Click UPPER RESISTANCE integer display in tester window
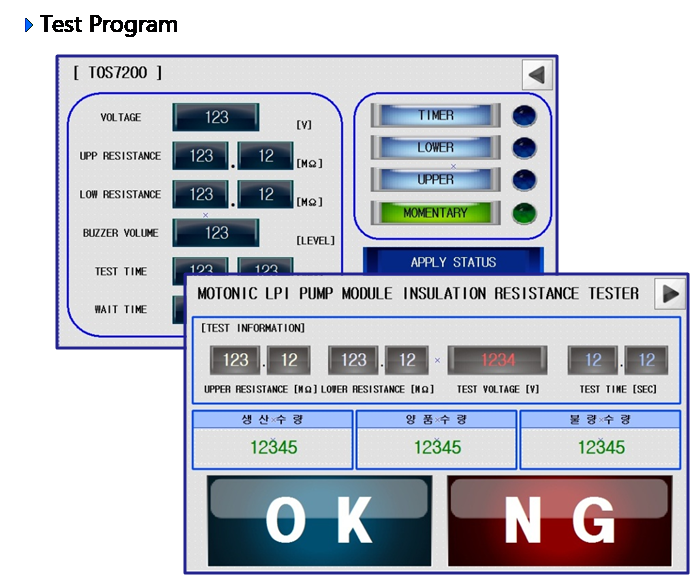Viewport: 690px width, 575px height. pyautogui.click(x=235, y=360)
